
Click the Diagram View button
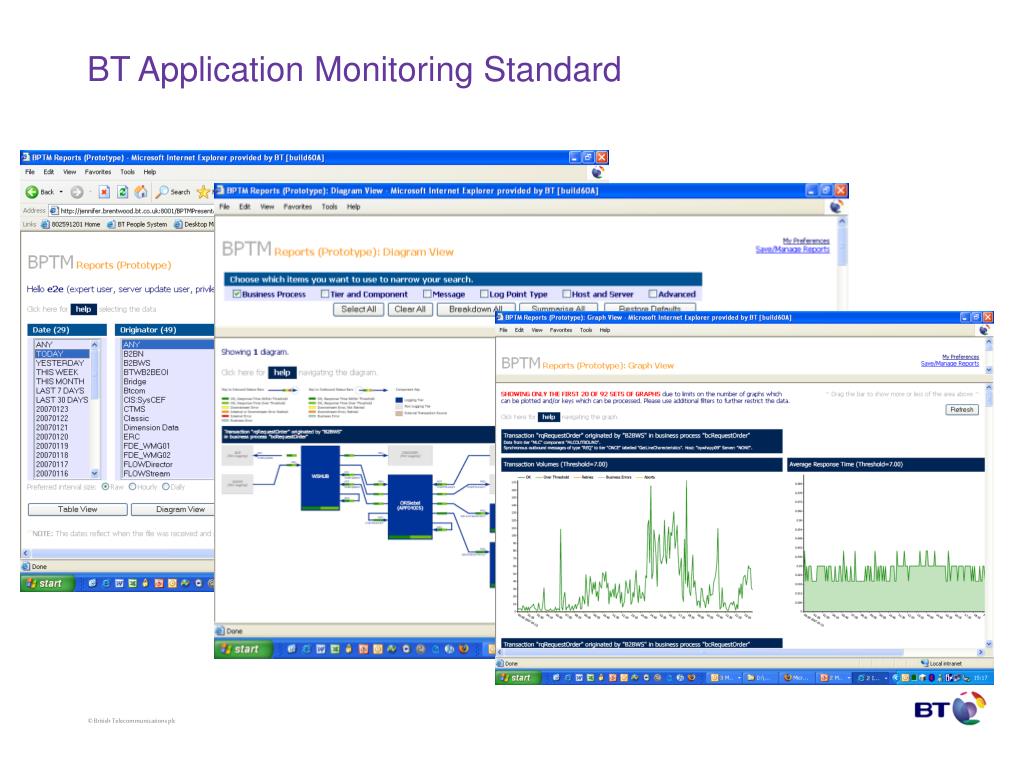[x=173, y=509]
